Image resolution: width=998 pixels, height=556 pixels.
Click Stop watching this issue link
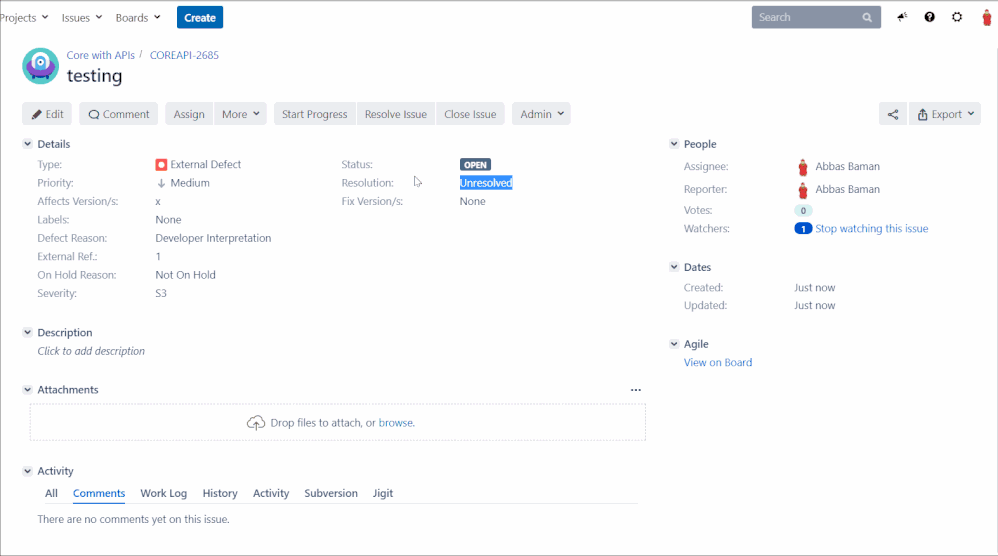[x=871, y=228]
